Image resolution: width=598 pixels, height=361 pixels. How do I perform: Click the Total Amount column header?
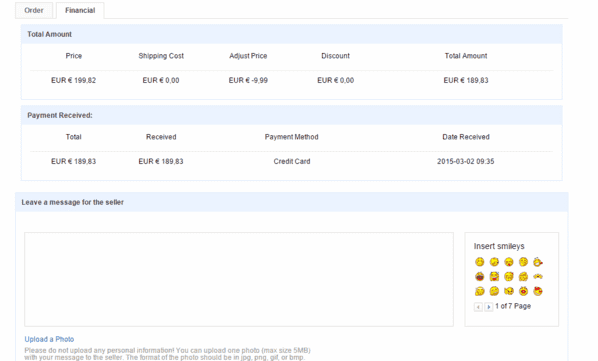(x=466, y=56)
